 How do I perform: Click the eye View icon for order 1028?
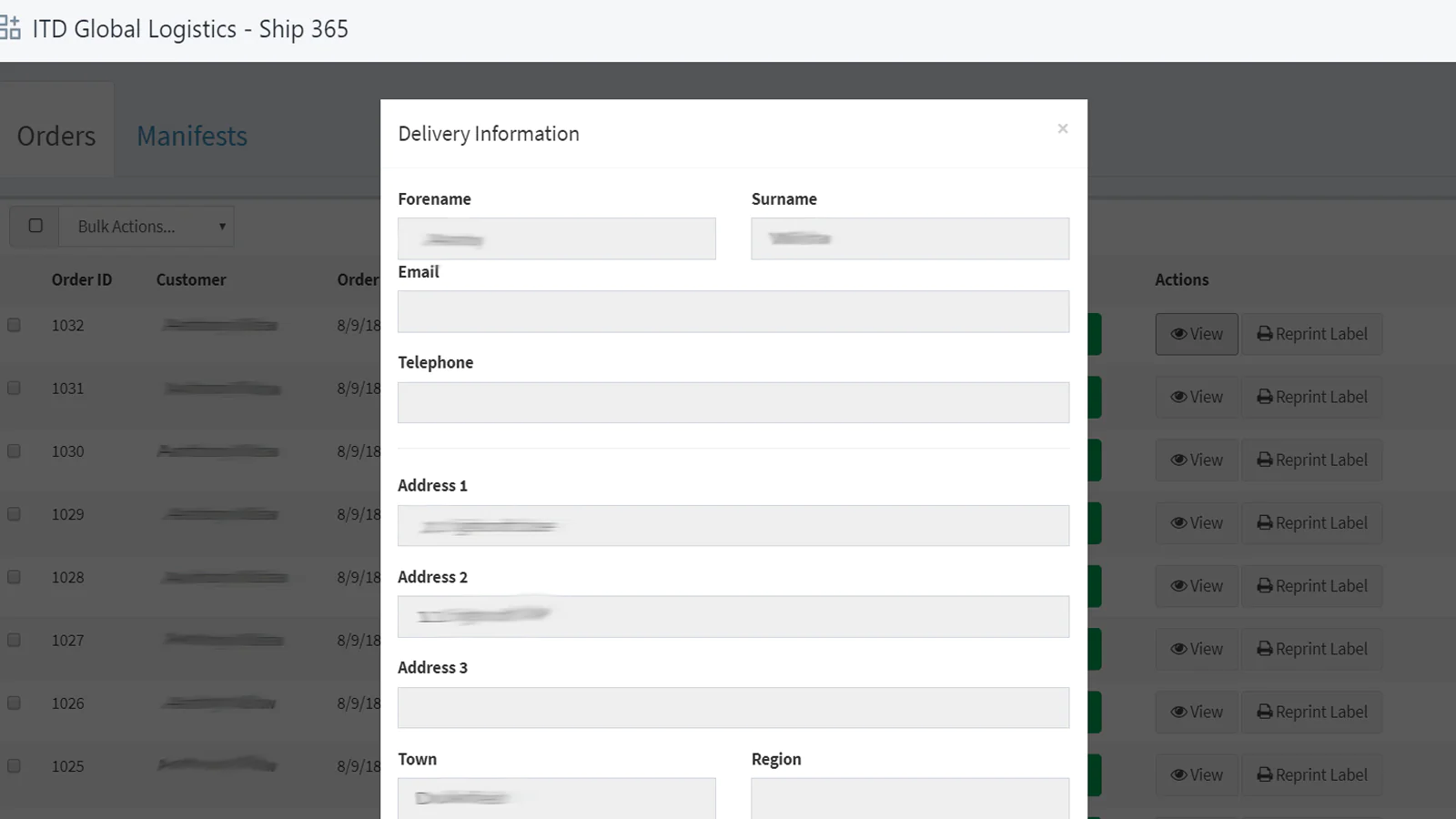pos(1178,586)
